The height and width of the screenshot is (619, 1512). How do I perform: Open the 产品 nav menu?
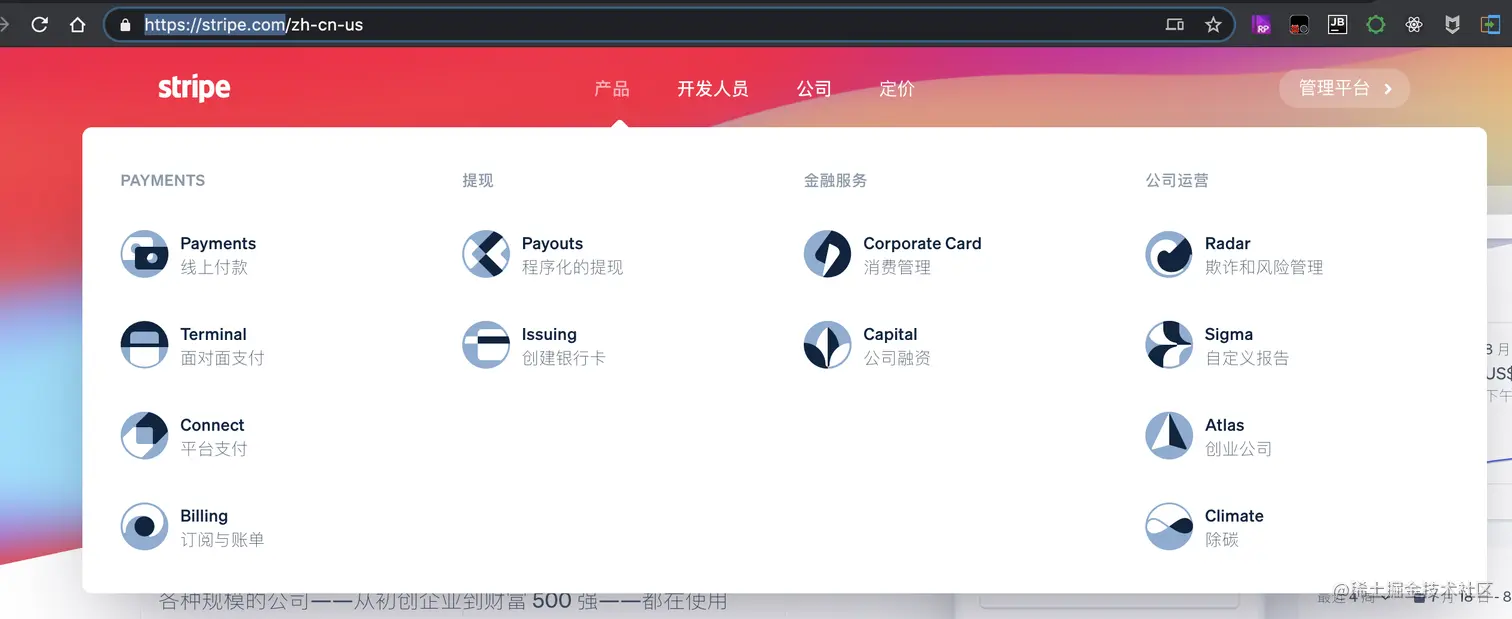click(612, 88)
